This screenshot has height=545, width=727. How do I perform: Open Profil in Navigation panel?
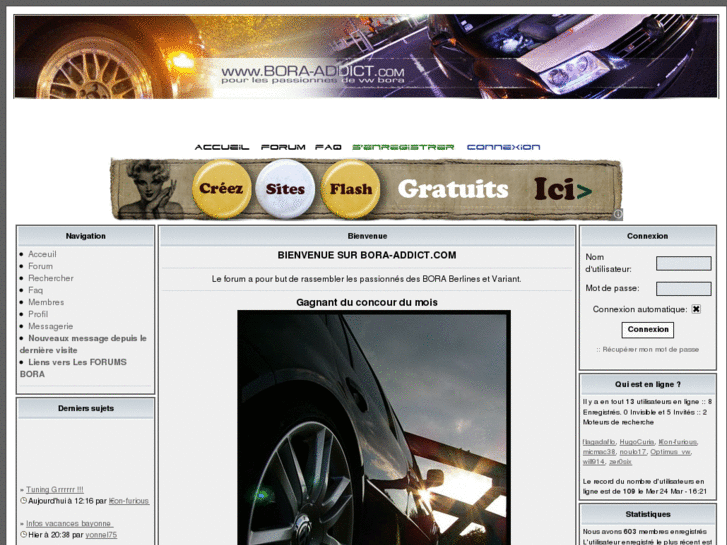(x=38, y=314)
